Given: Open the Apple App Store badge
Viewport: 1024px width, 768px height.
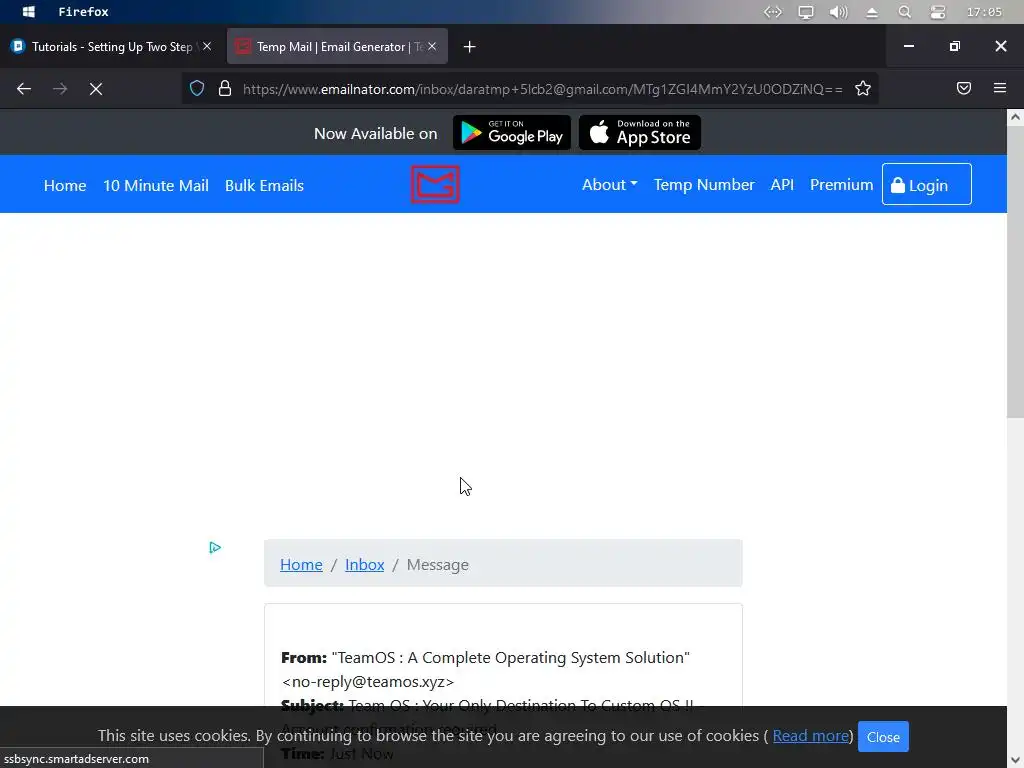Looking at the screenshot, I should [x=640, y=133].
